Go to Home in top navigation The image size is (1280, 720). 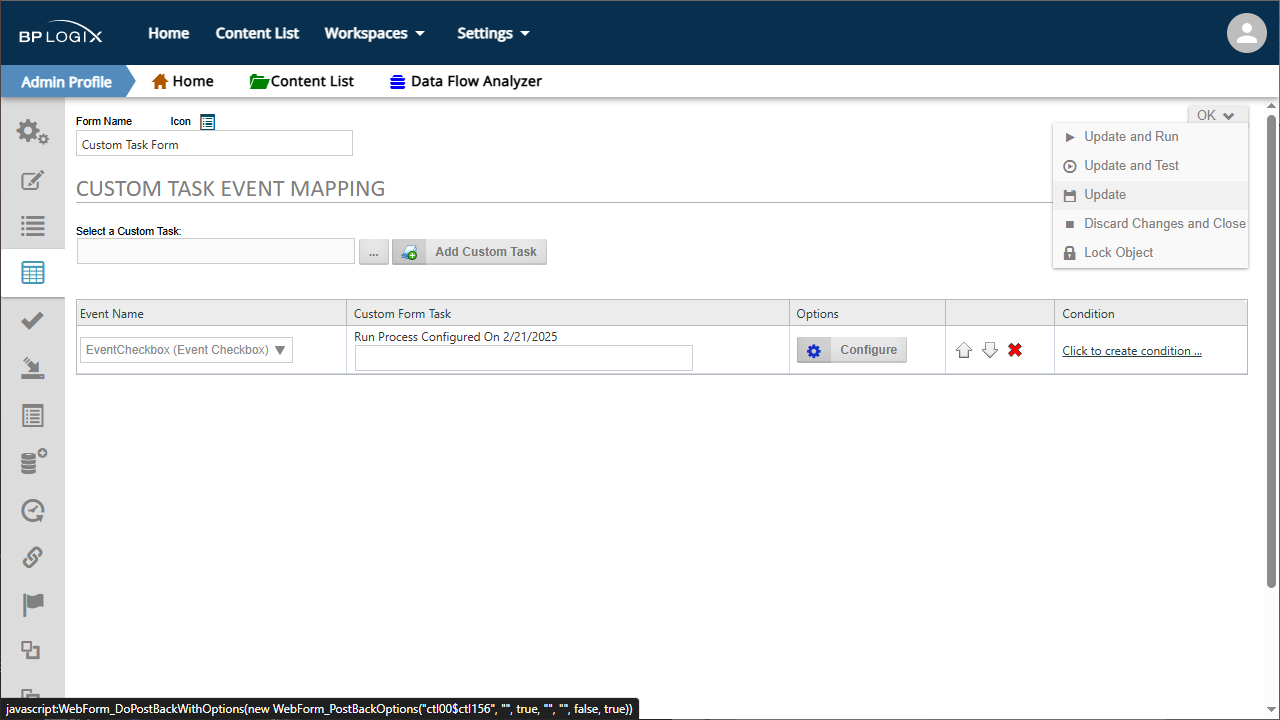[169, 33]
